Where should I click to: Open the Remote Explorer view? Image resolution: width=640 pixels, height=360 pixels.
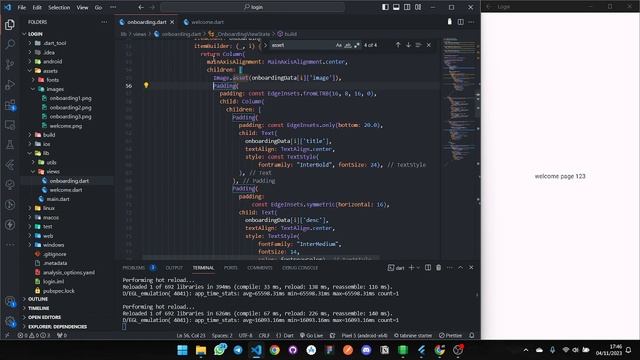click(x=10, y=125)
